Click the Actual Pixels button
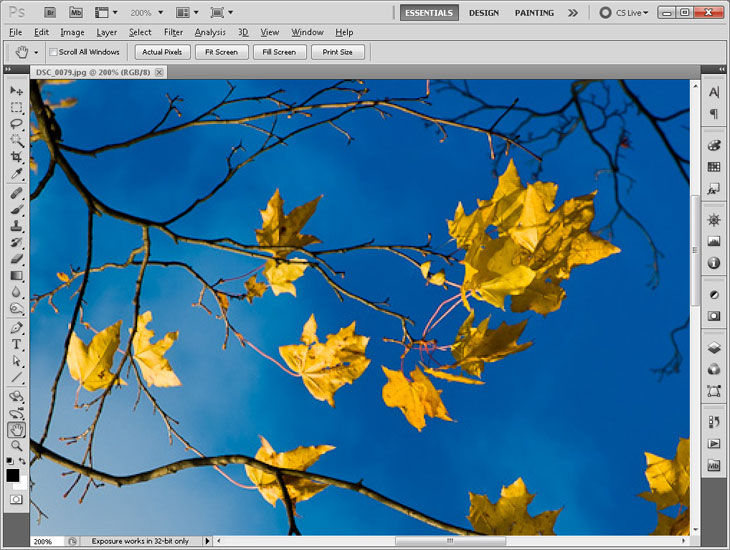The height and width of the screenshot is (550, 730). 162,52
